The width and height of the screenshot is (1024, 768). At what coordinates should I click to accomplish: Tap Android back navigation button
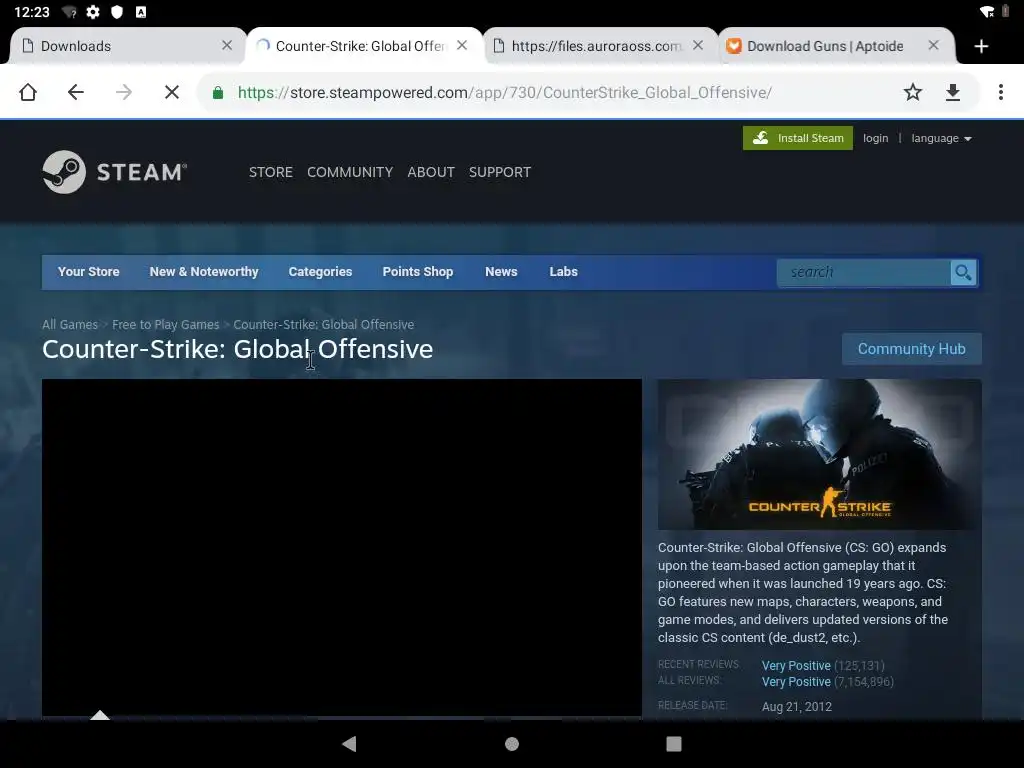[x=349, y=743]
